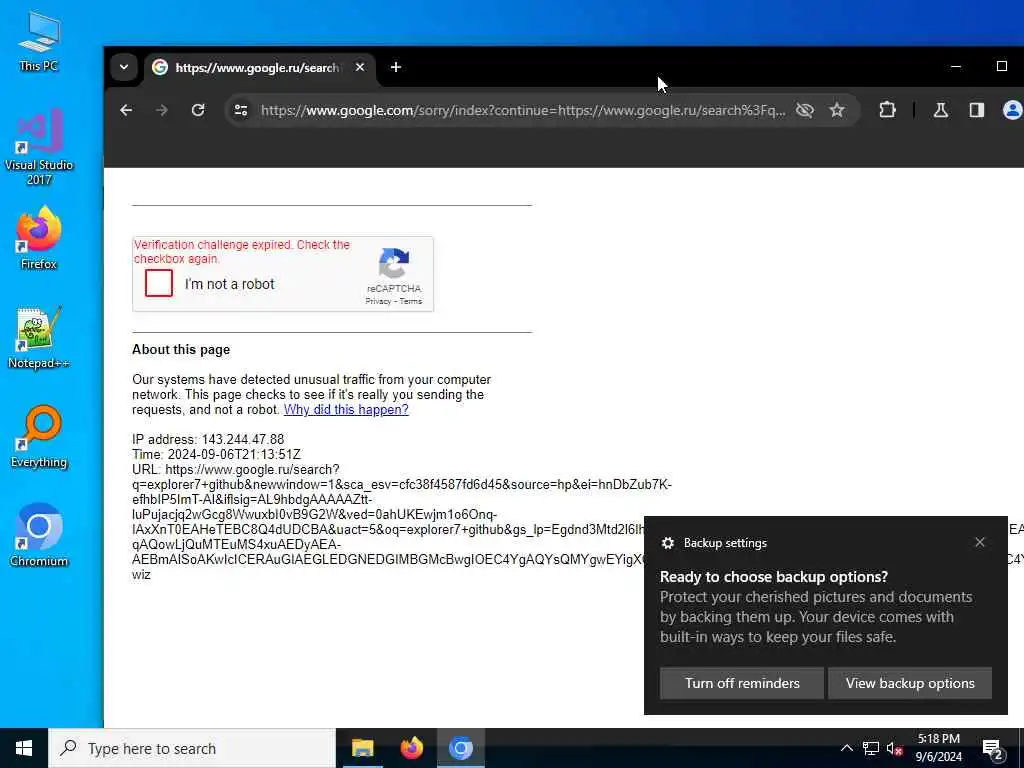Image resolution: width=1024 pixels, height=768 pixels.
Task: Click the Verification challenge expired message
Action: click(242, 251)
